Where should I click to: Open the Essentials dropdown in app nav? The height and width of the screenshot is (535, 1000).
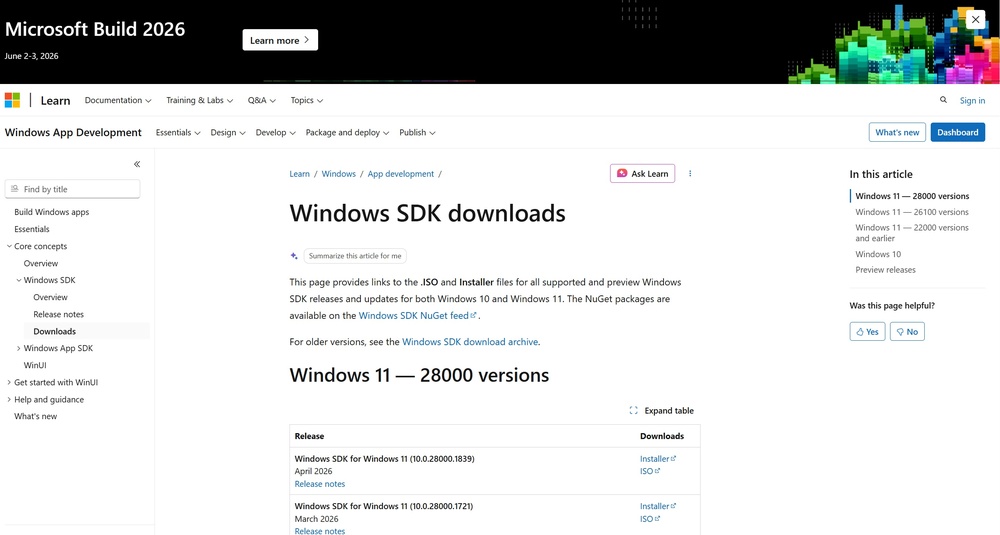tap(178, 133)
